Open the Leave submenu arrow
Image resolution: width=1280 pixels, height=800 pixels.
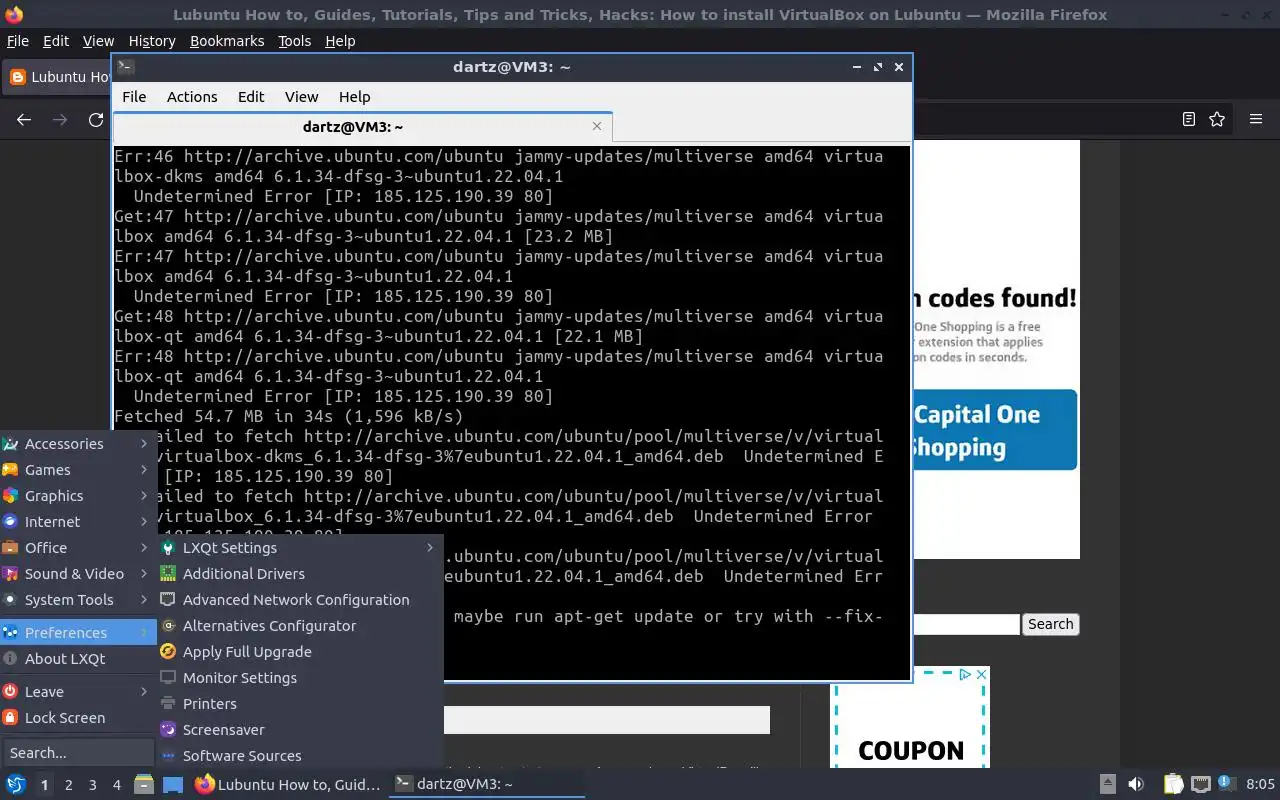[x=144, y=691]
